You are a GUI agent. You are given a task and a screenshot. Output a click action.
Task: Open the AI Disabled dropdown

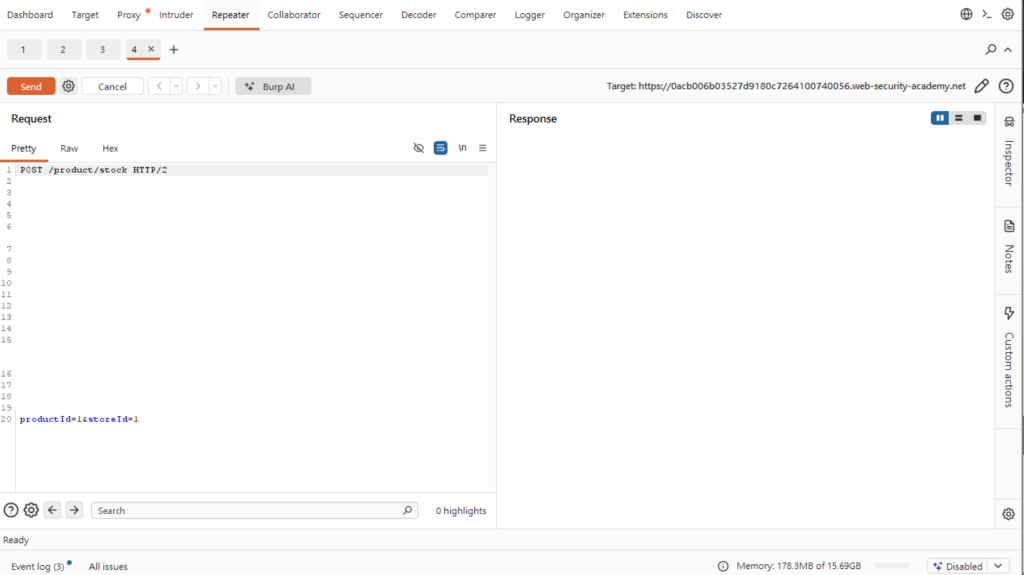tap(969, 567)
